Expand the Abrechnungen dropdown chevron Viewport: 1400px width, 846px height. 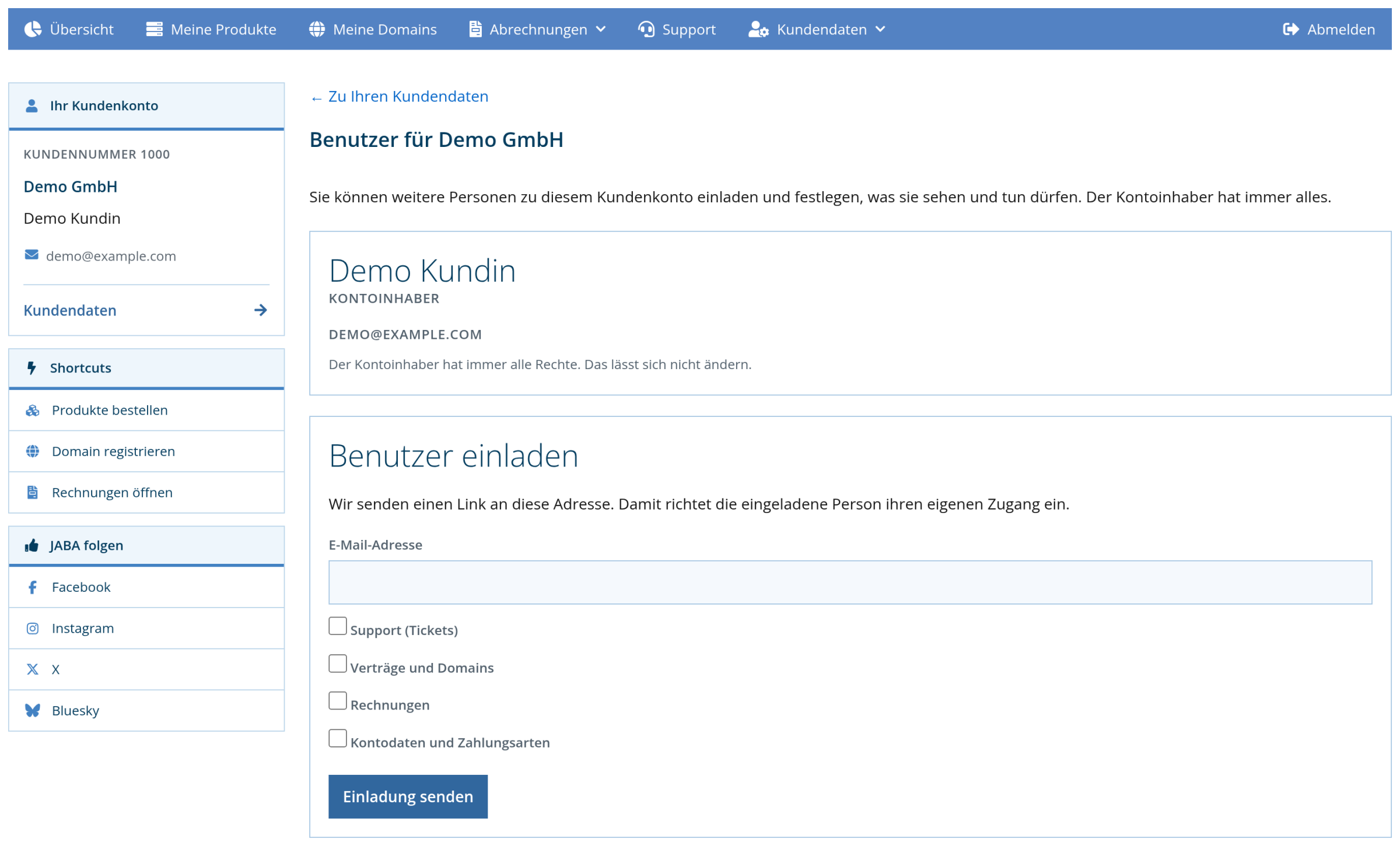[601, 29]
